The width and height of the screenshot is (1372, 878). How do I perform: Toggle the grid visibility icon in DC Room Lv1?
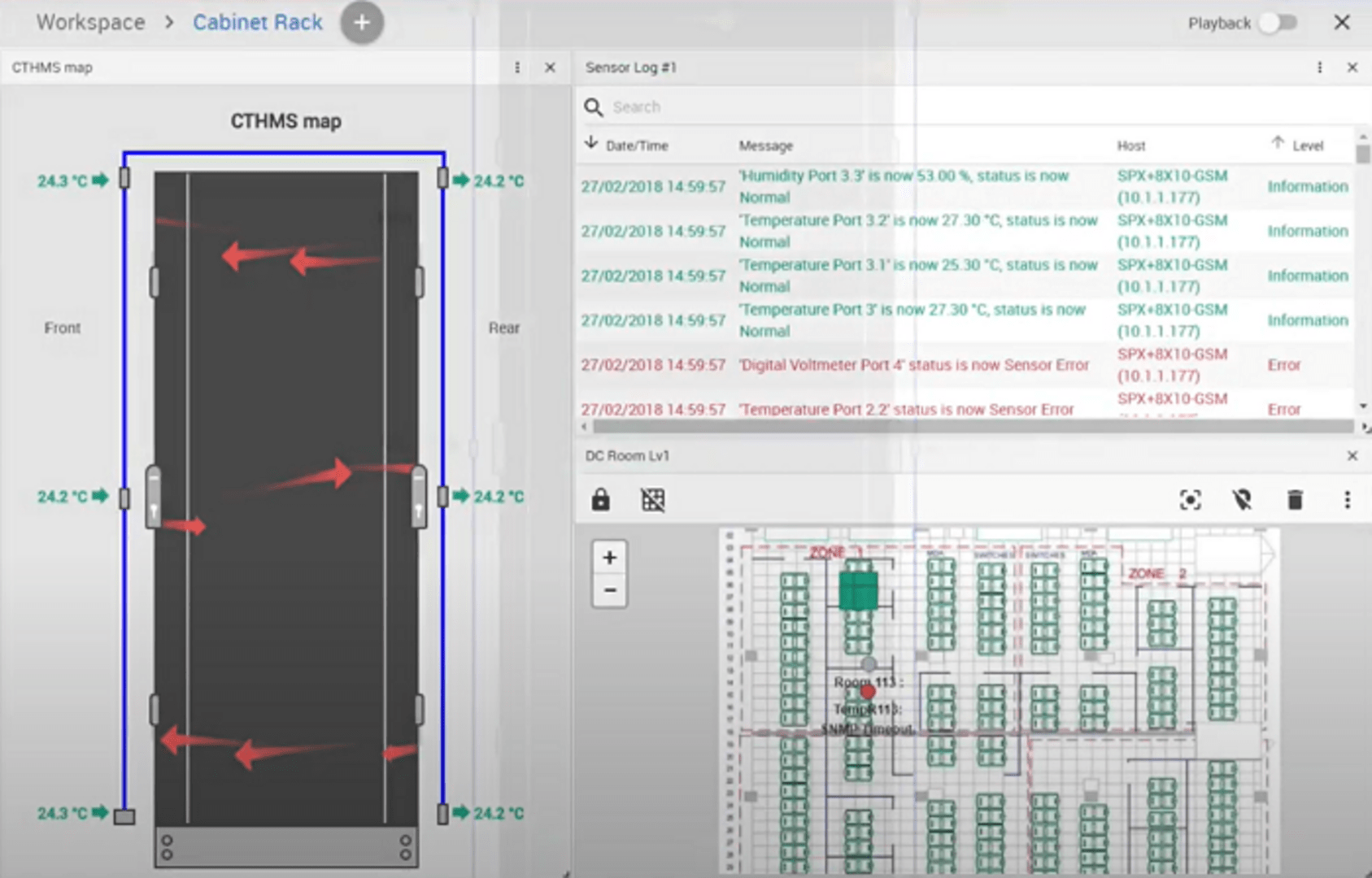point(651,499)
